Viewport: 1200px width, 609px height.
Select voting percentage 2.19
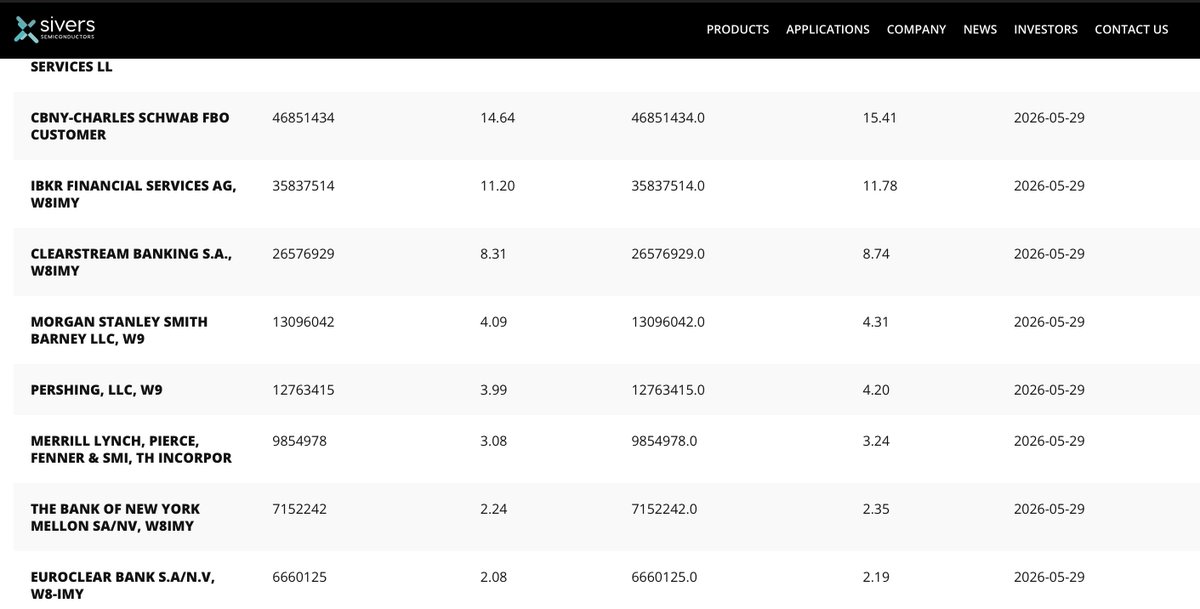pyautogui.click(x=875, y=577)
